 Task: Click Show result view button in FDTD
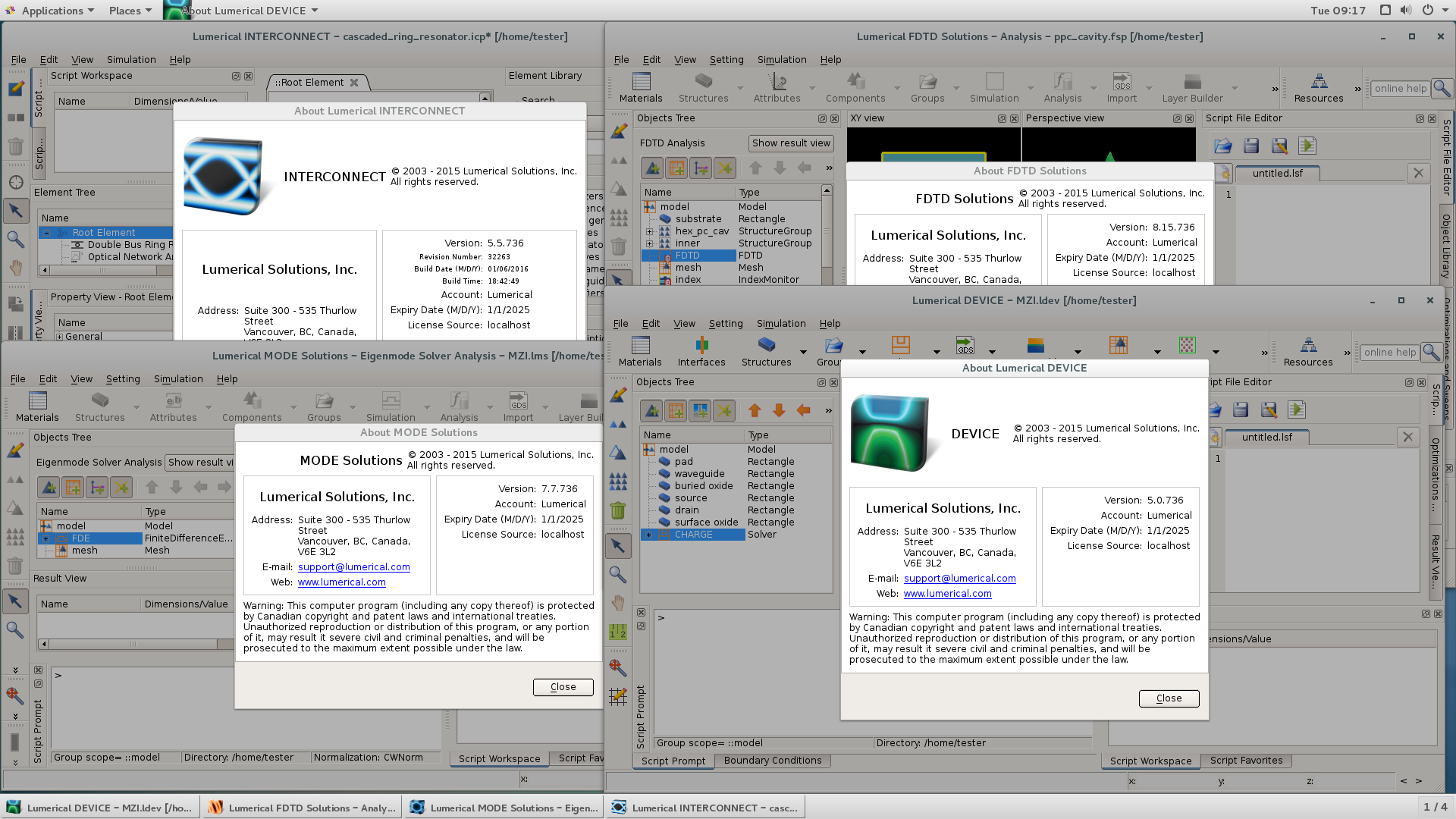point(791,143)
